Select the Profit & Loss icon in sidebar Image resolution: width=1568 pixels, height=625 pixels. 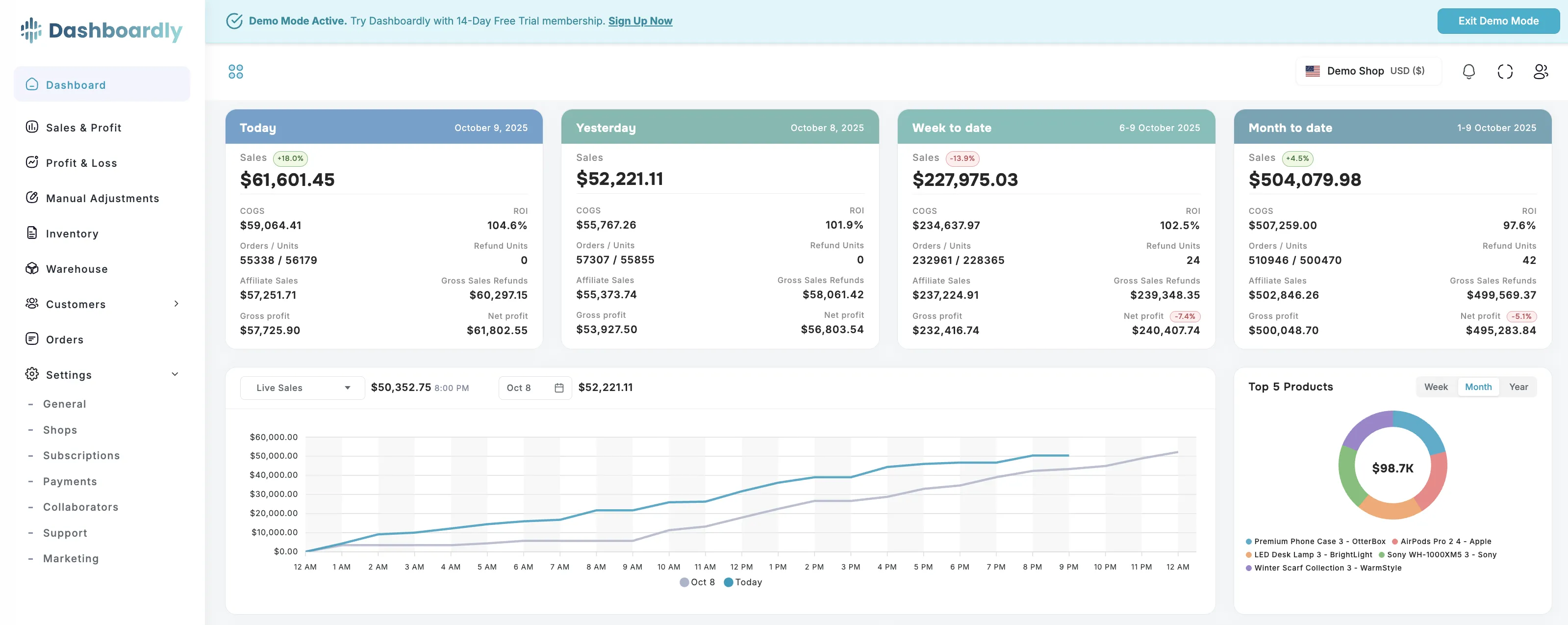coord(32,163)
